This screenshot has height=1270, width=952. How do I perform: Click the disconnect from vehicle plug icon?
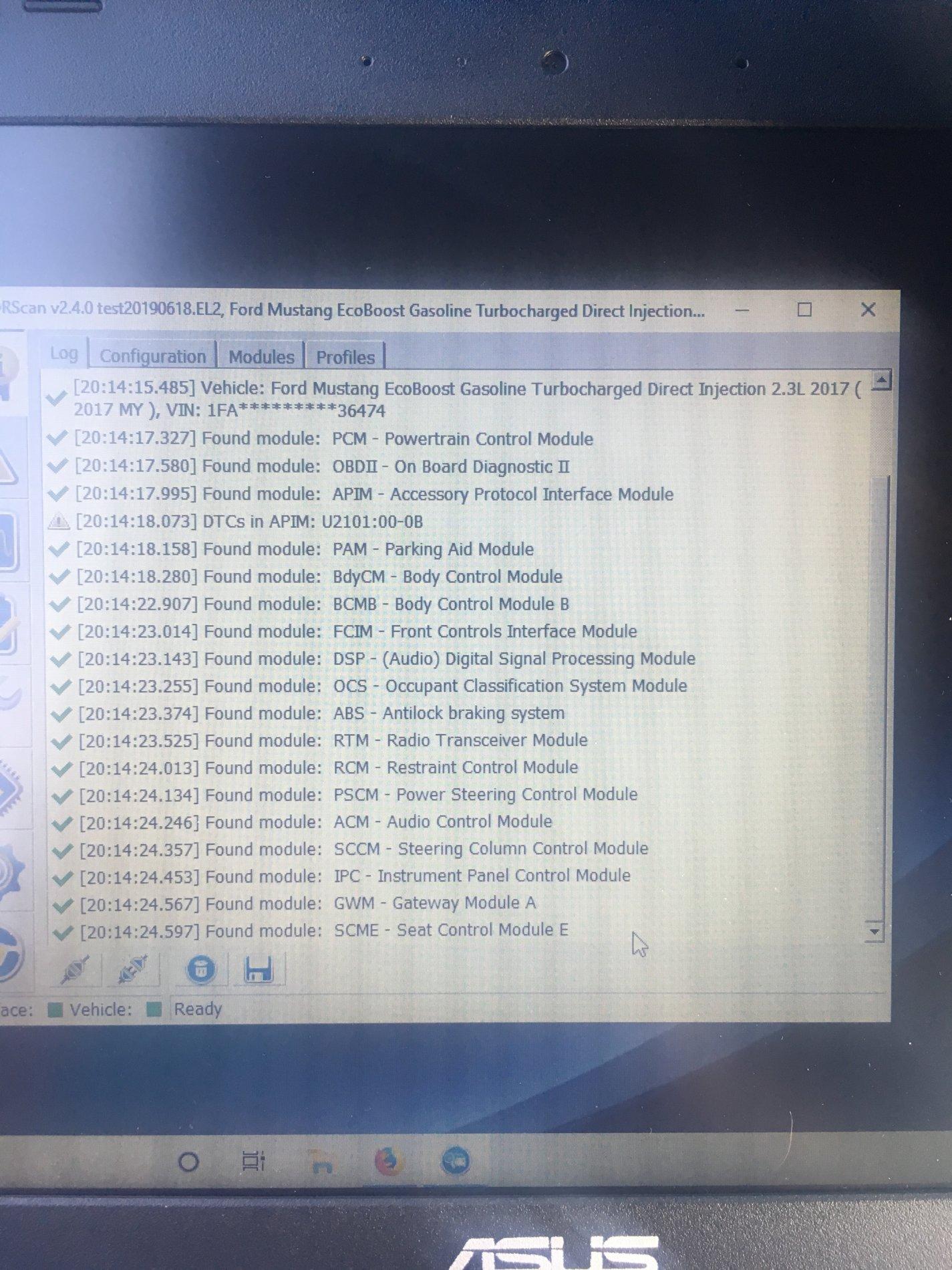pos(133,969)
